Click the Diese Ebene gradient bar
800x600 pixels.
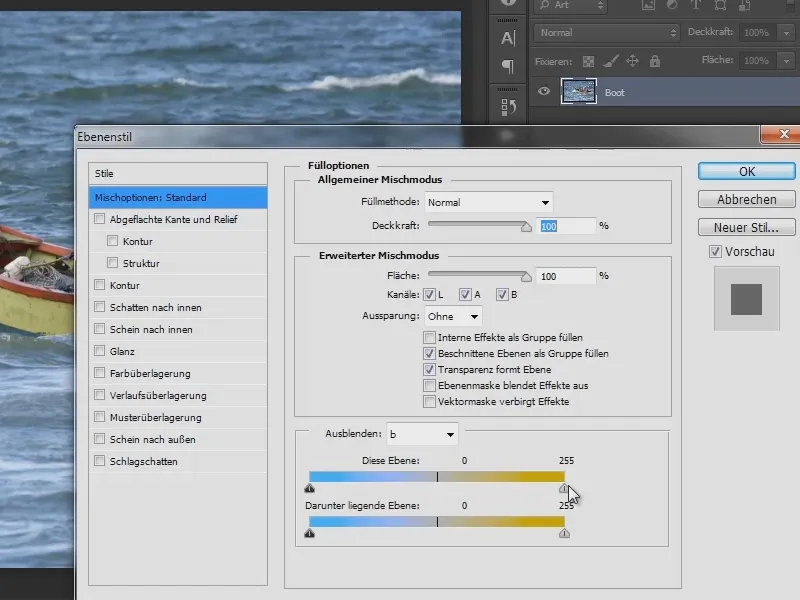437,477
